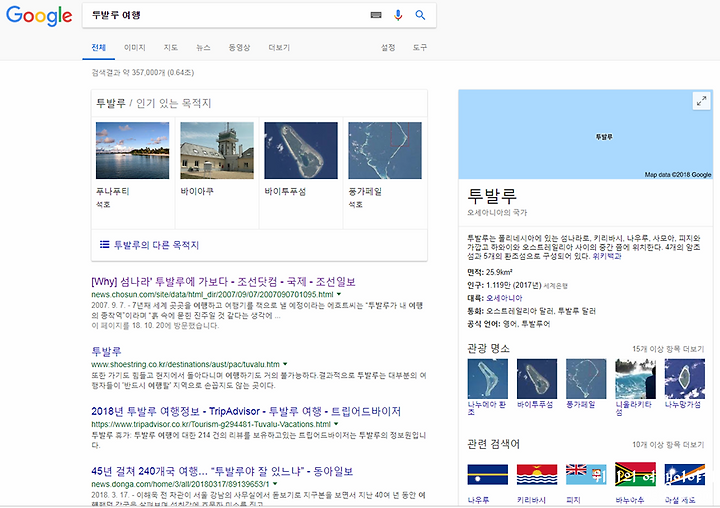720x508 pixels.
Task: Click the 키리바시 flag
Action: click(x=537, y=474)
